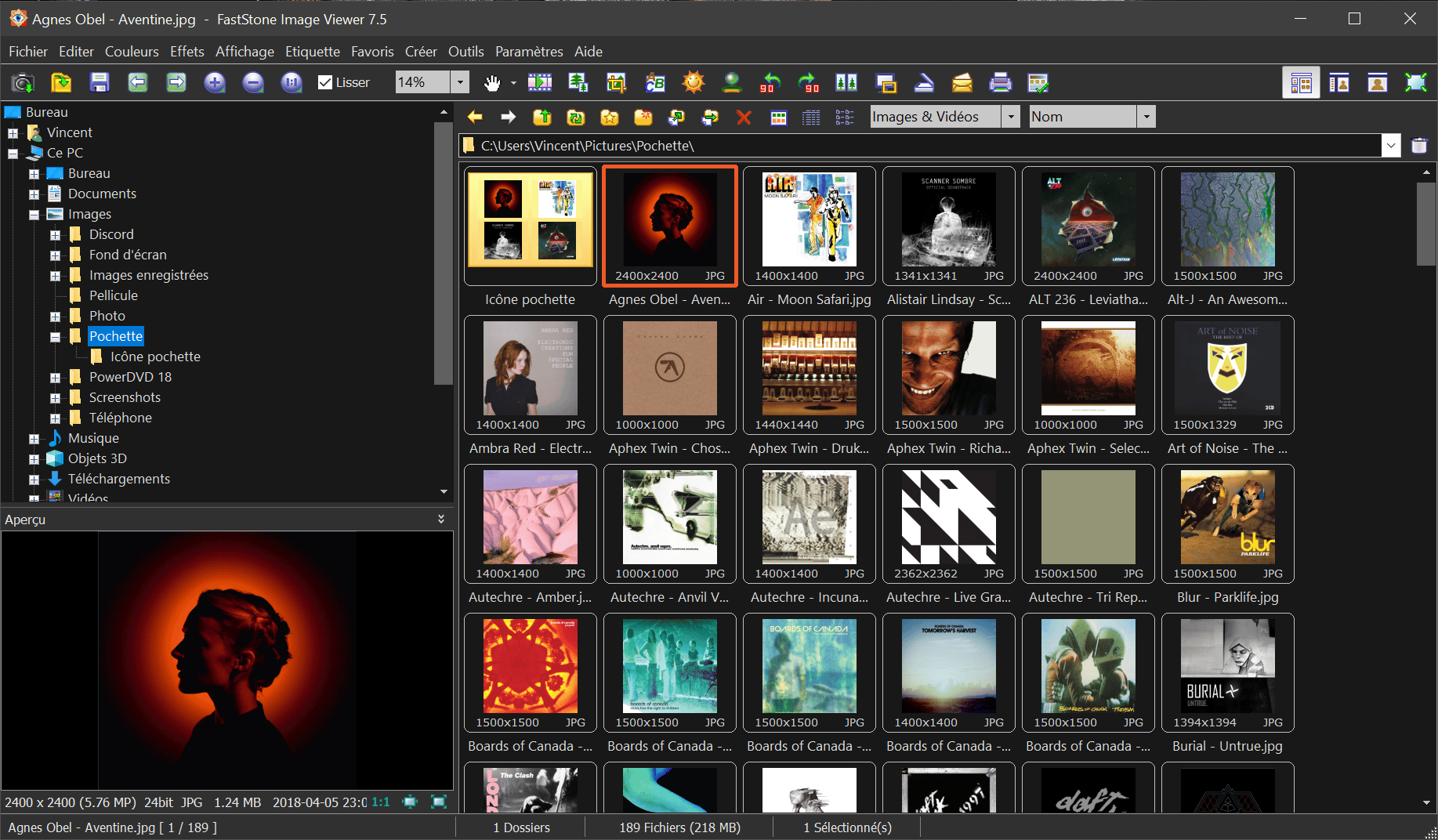Open the Resize image tool
Screen dimensions: 1438x840
(578, 82)
